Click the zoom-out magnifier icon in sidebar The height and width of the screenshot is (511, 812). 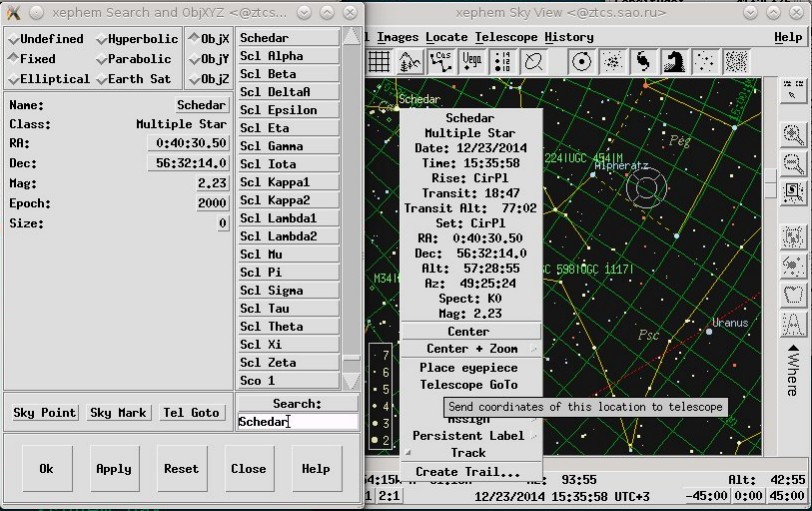click(793, 165)
